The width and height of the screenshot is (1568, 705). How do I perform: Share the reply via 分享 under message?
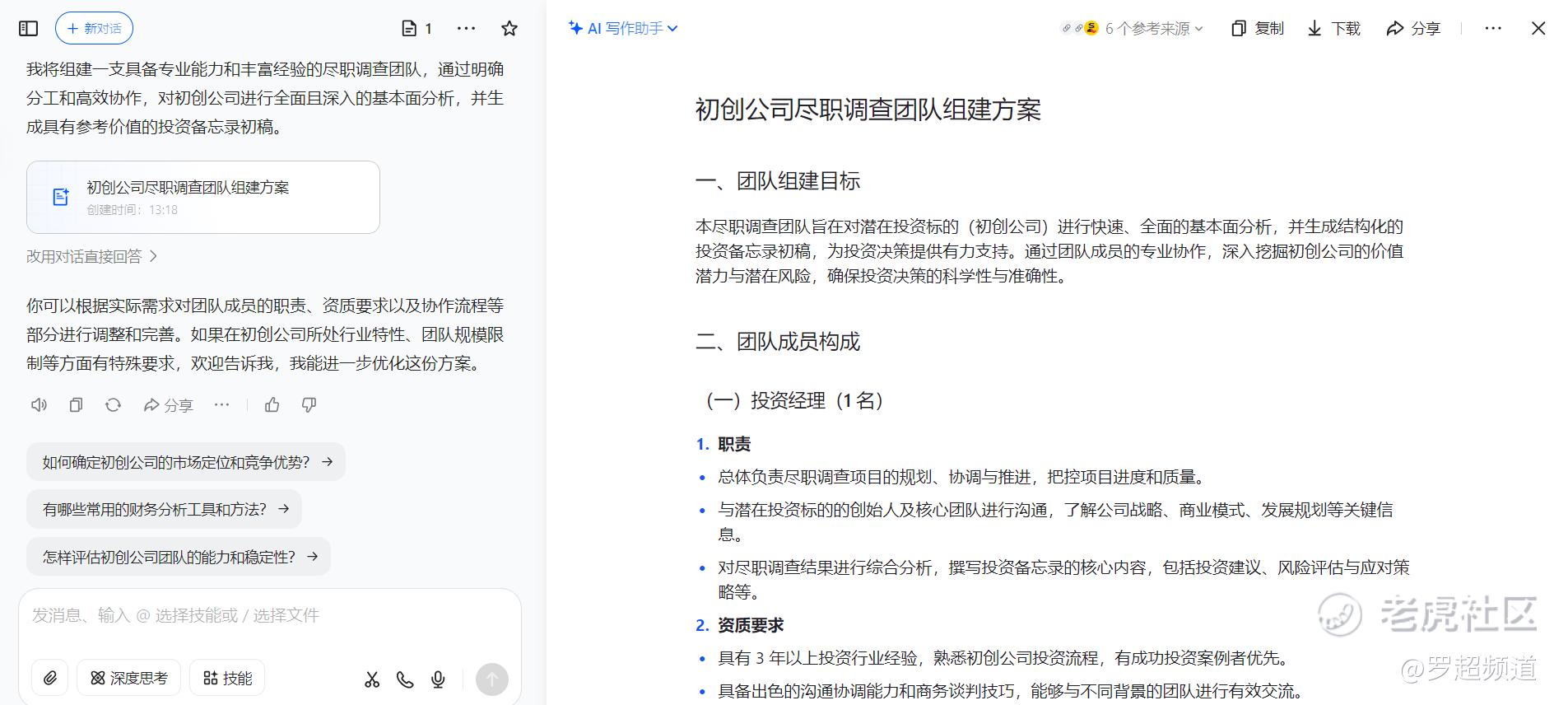[x=168, y=404]
